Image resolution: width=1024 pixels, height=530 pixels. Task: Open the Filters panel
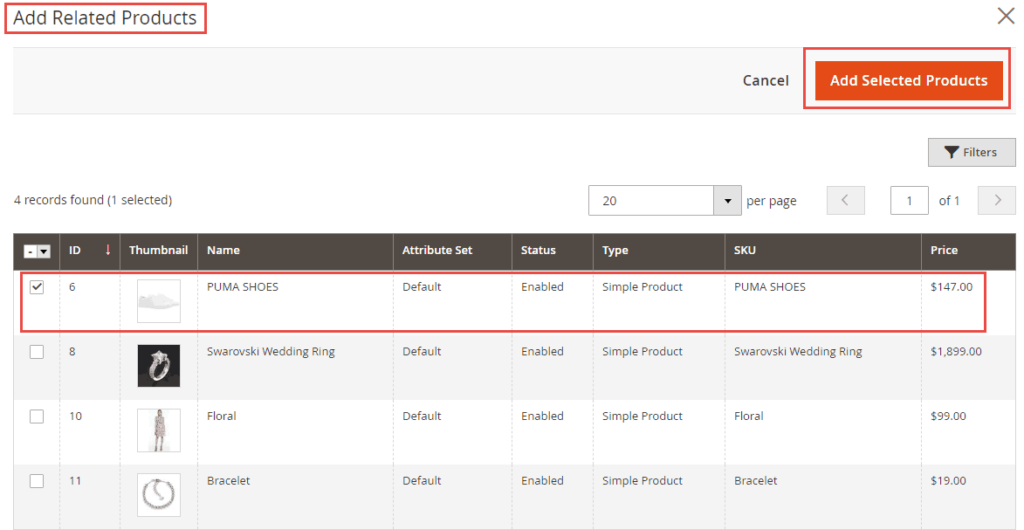pyautogui.click(x=972, y=152)
